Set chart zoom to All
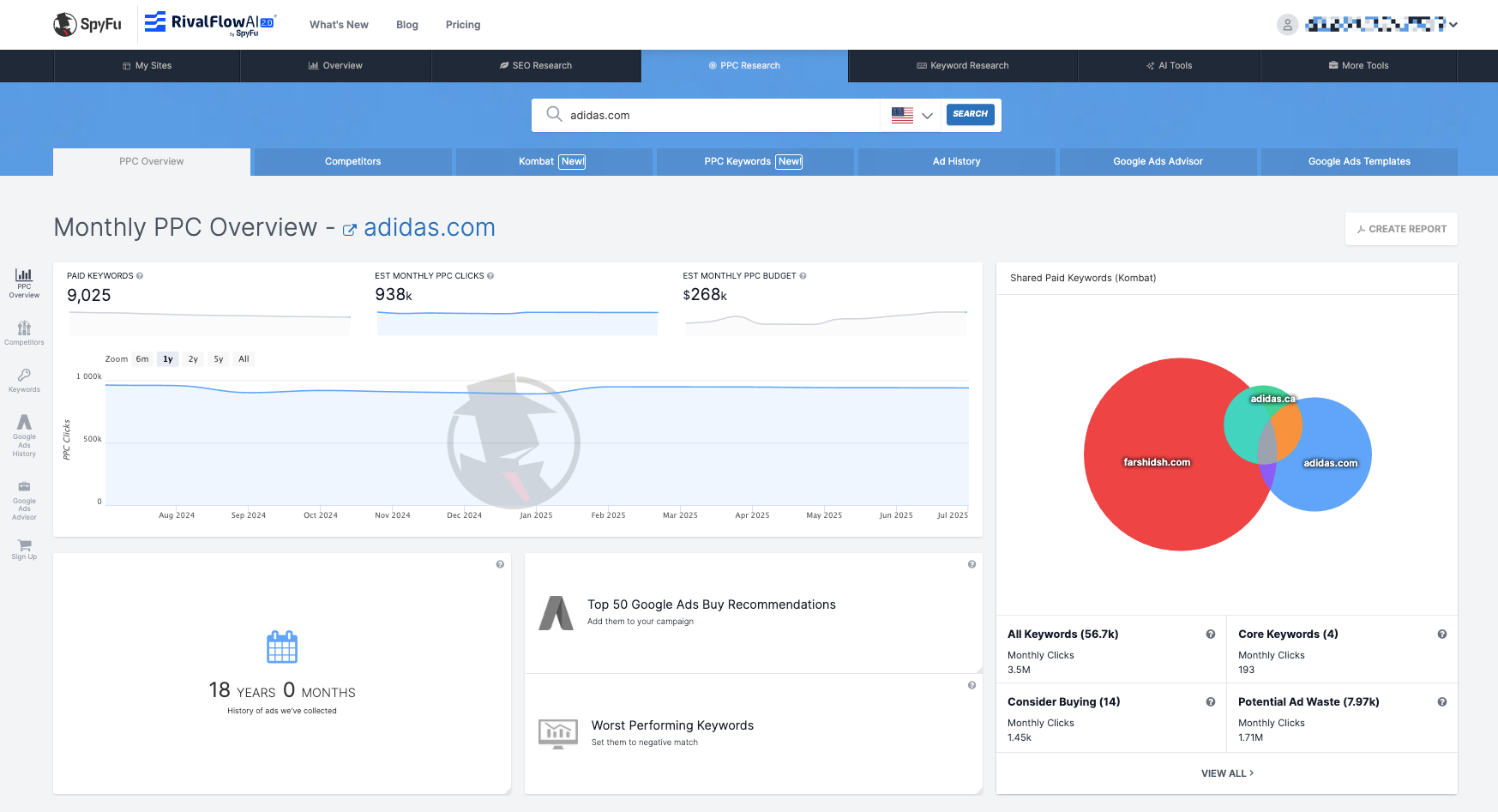 tap(244, 359)
